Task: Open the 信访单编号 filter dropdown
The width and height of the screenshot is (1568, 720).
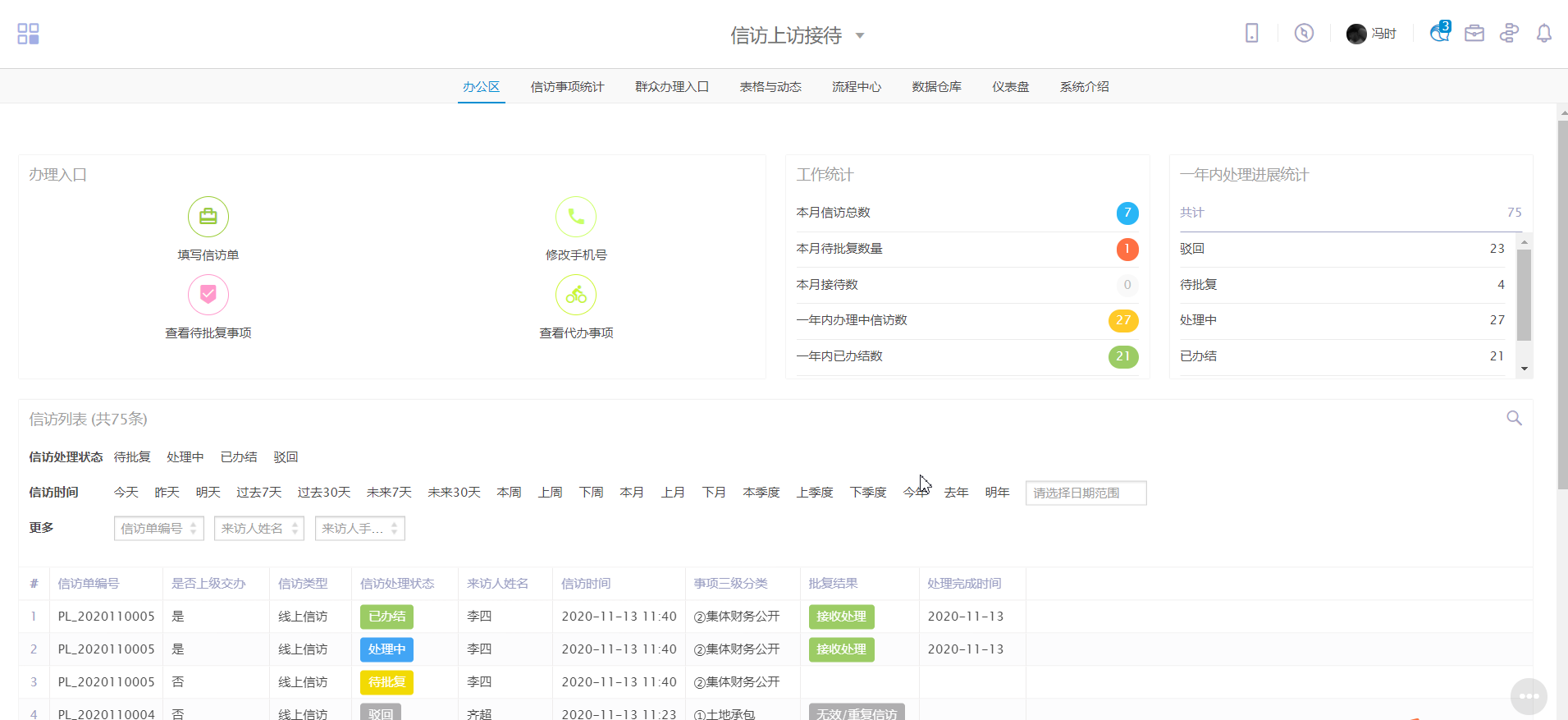Action: [x=159, y=529]
